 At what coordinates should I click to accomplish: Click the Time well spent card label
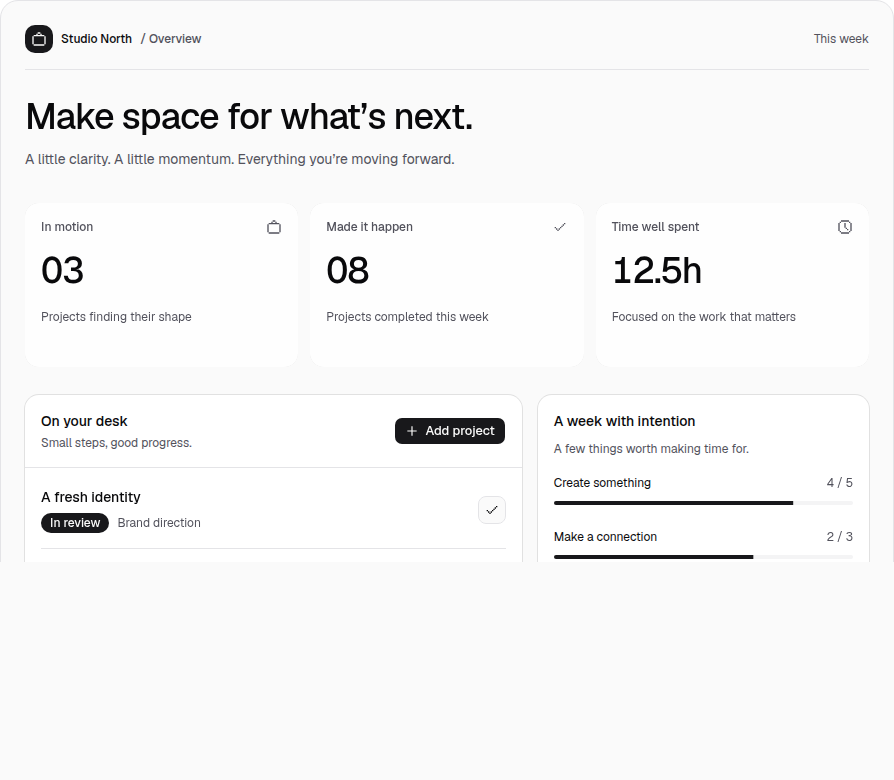(x=655, y=227)
